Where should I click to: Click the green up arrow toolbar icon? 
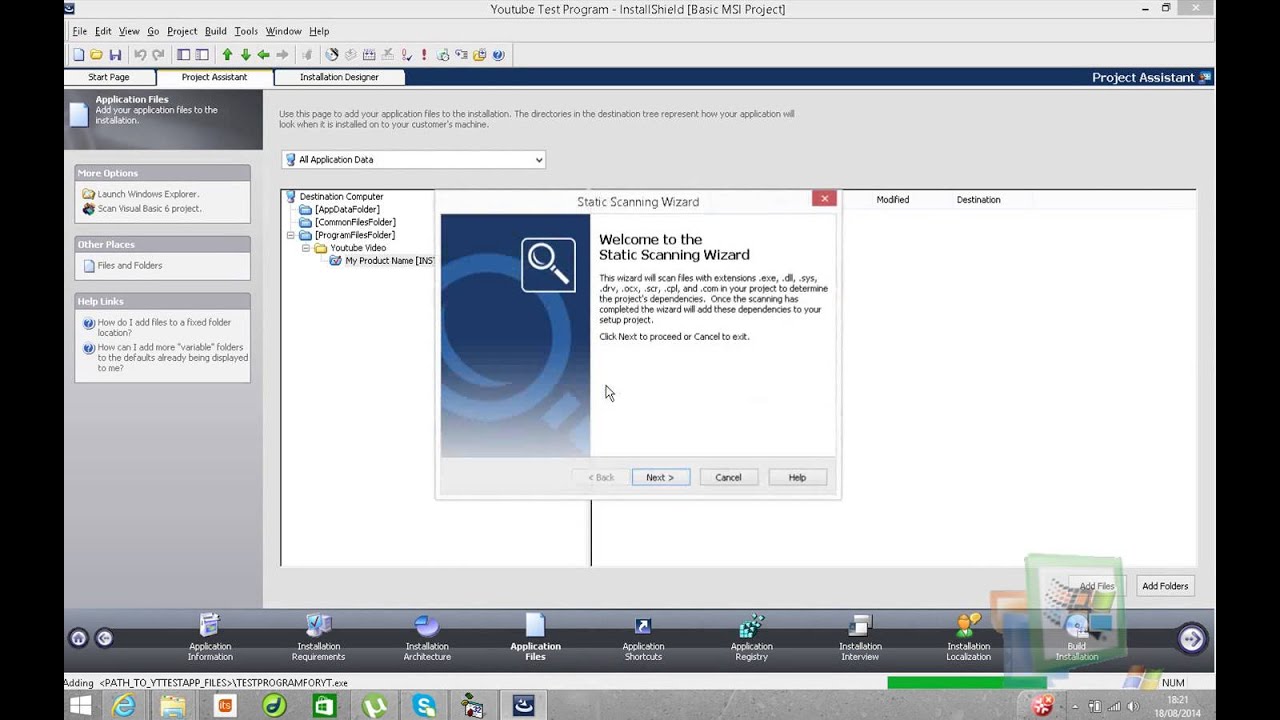tap(227, 55)
